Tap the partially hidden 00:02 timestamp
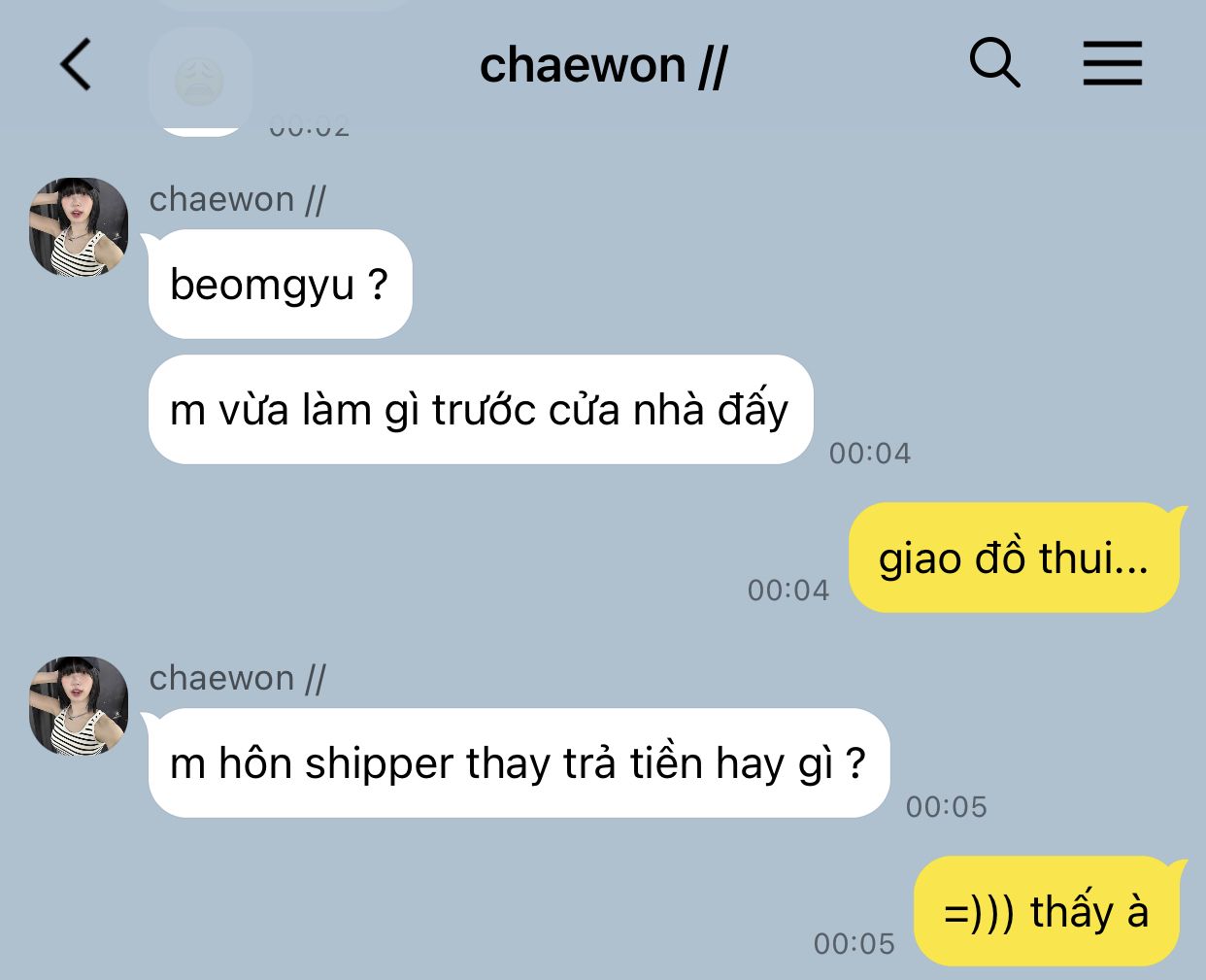This screenshot has width=1206, height=980. click(309, 127)
